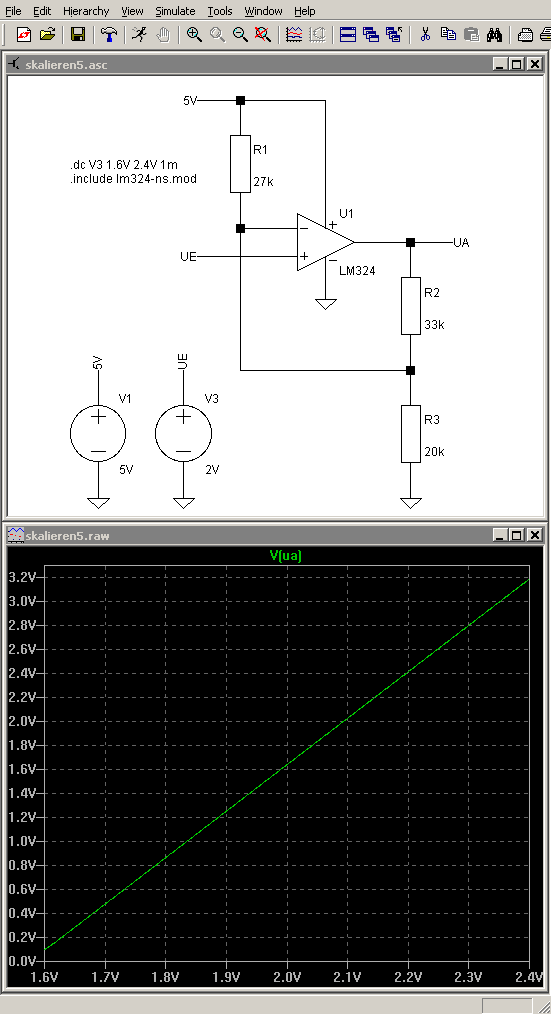Screen dimensions: 551x1014
Task: Click the V(ua) trace label
Action: [x=285, y=555]
